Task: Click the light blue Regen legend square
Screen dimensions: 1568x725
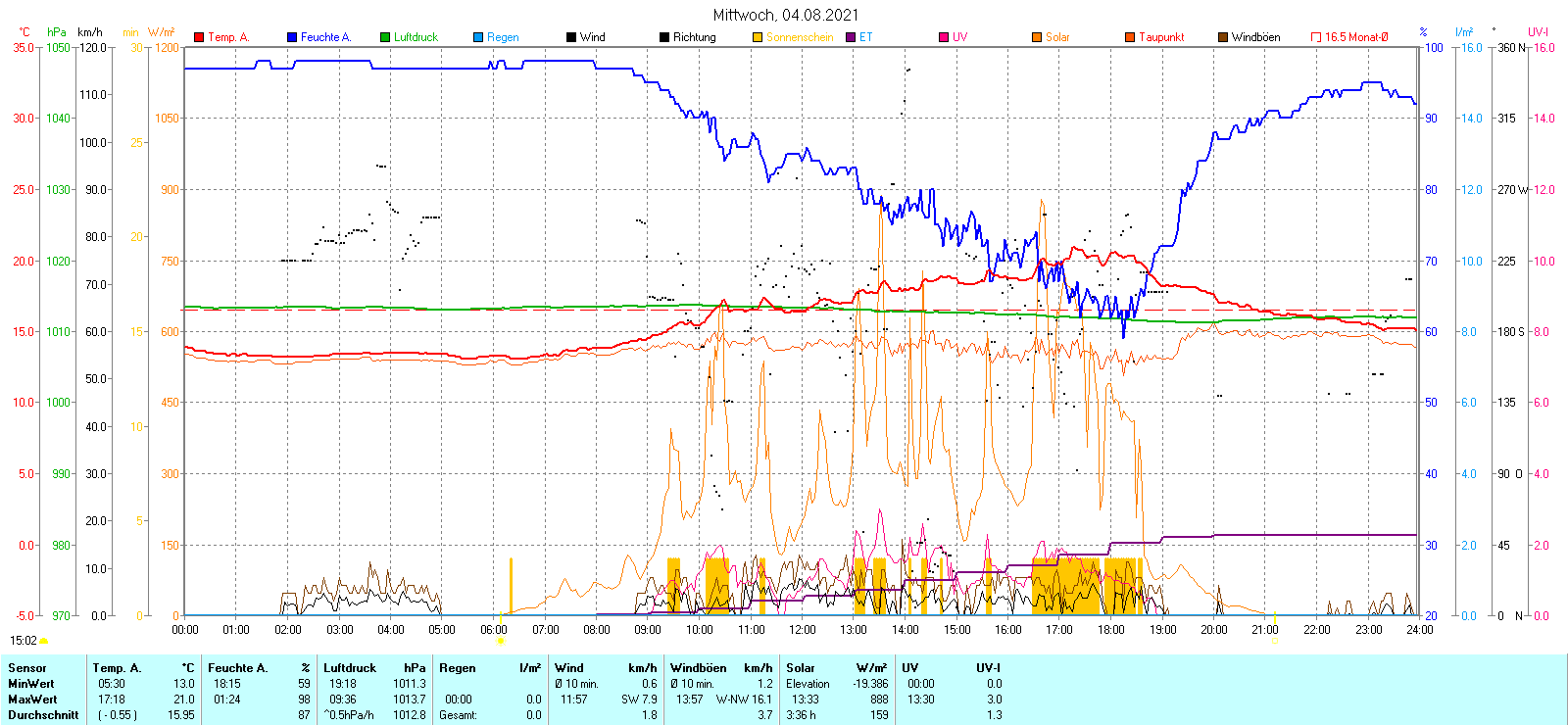Action: 478,37
